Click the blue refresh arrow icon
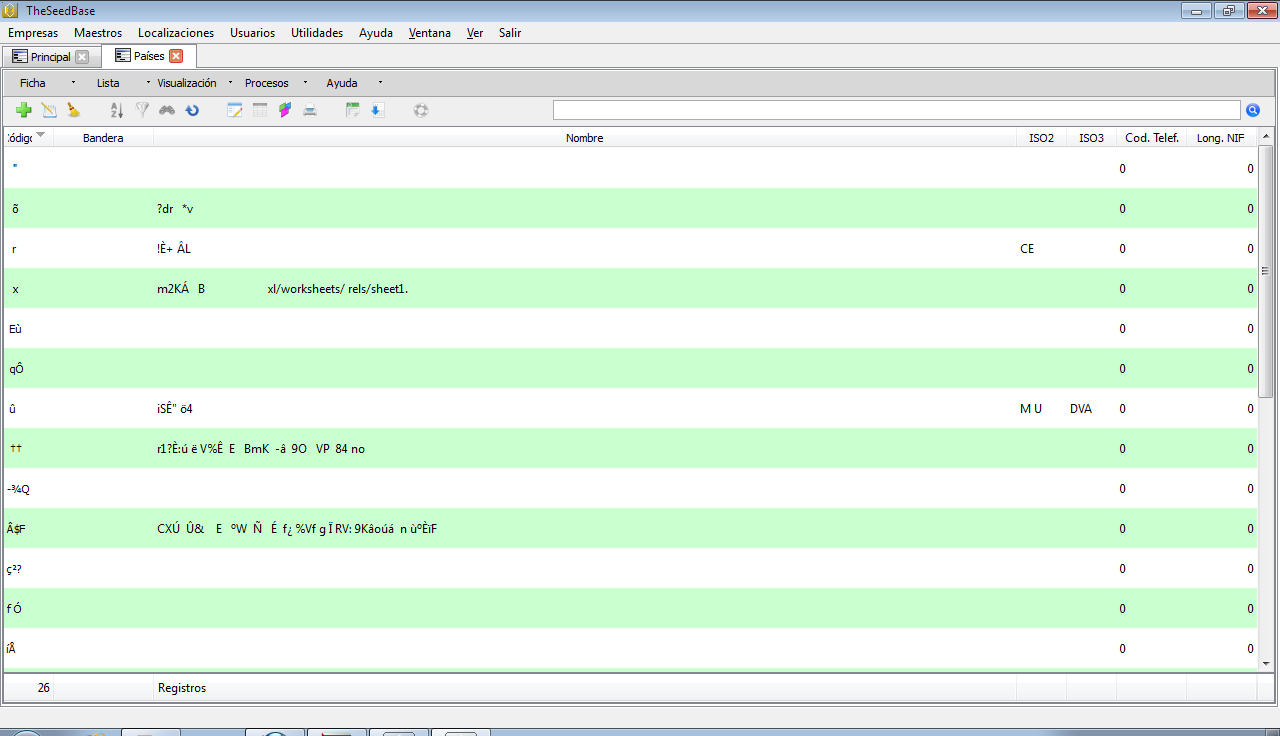 [x=192, y=110]
